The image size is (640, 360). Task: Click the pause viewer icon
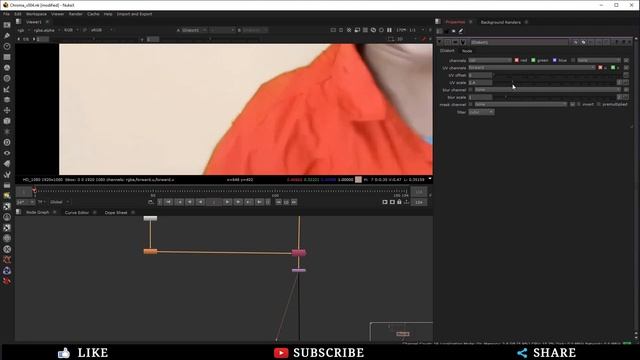point(389,30)
